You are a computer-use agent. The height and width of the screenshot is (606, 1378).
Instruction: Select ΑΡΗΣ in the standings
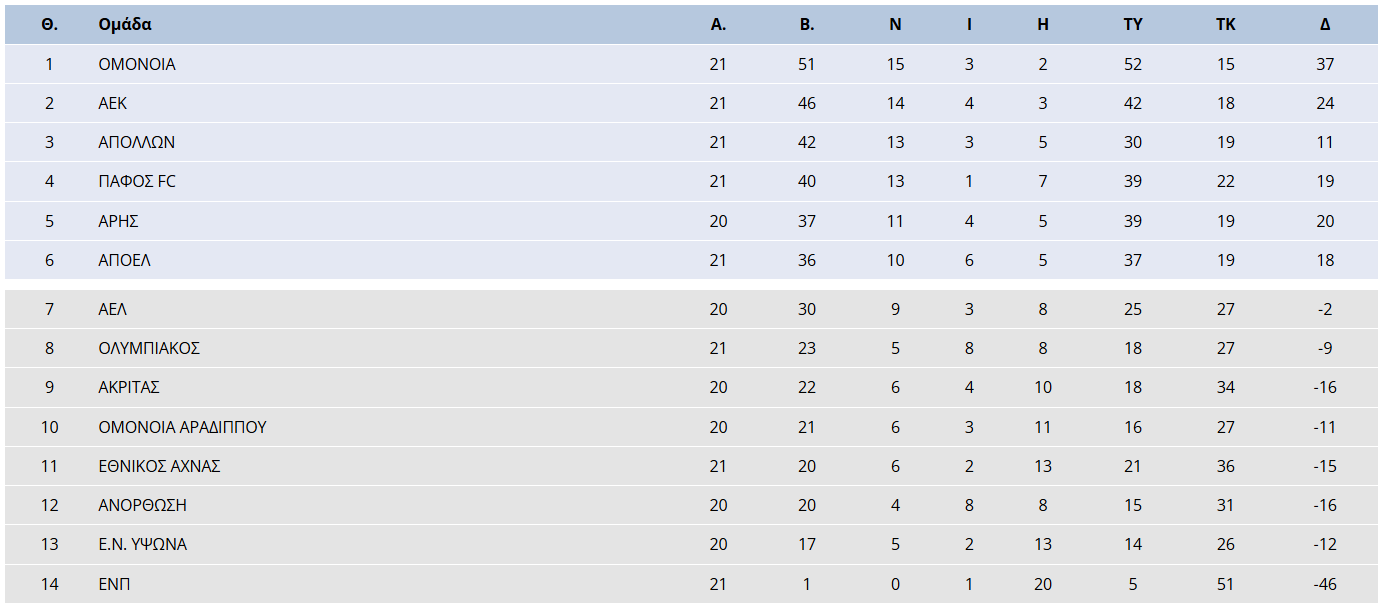[119, 221]
